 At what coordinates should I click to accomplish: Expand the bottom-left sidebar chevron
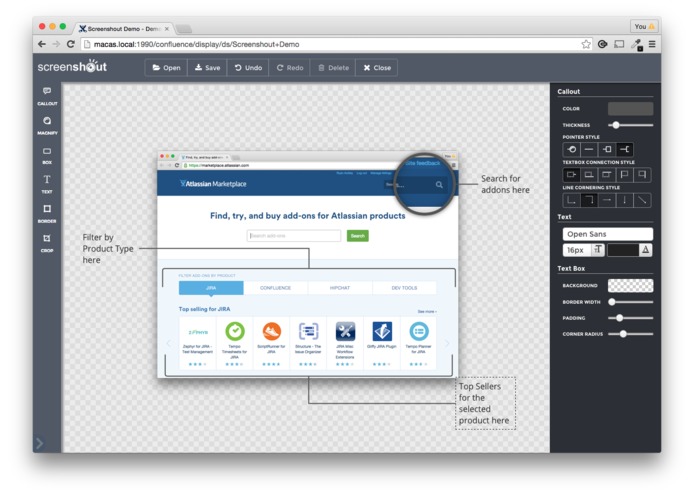[39, 443]
